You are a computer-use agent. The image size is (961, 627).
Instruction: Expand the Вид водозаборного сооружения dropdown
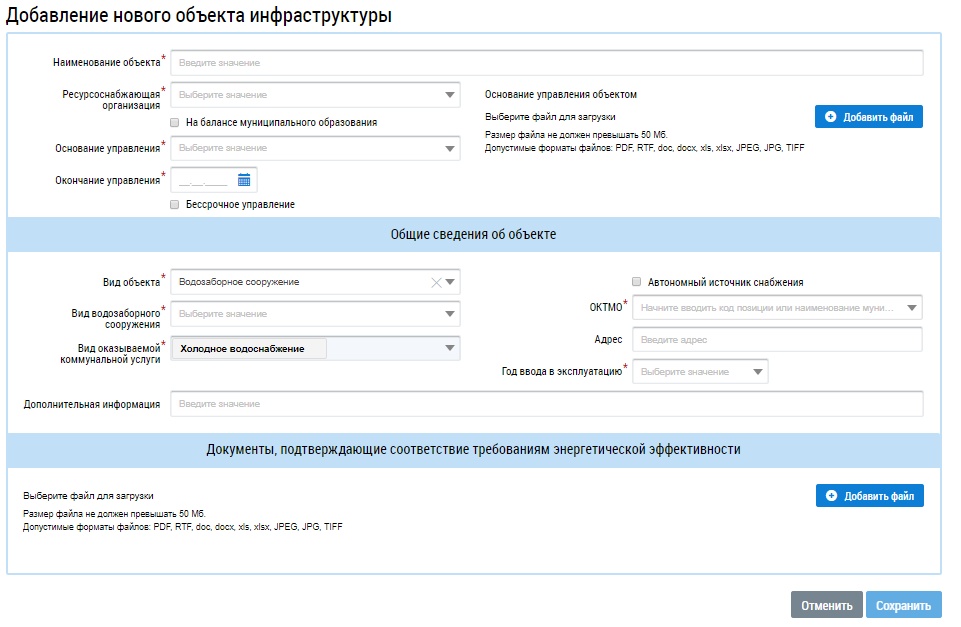point(450,314)
